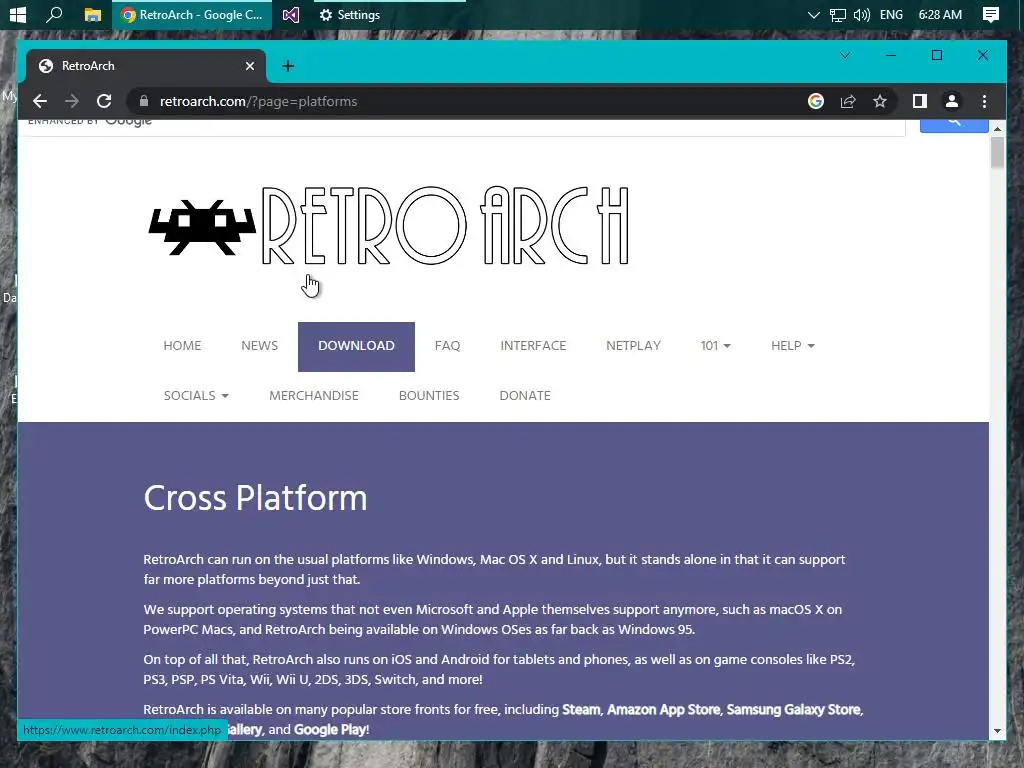Follow the Google Play link
1024x768 pixels.
pos(330,729)
